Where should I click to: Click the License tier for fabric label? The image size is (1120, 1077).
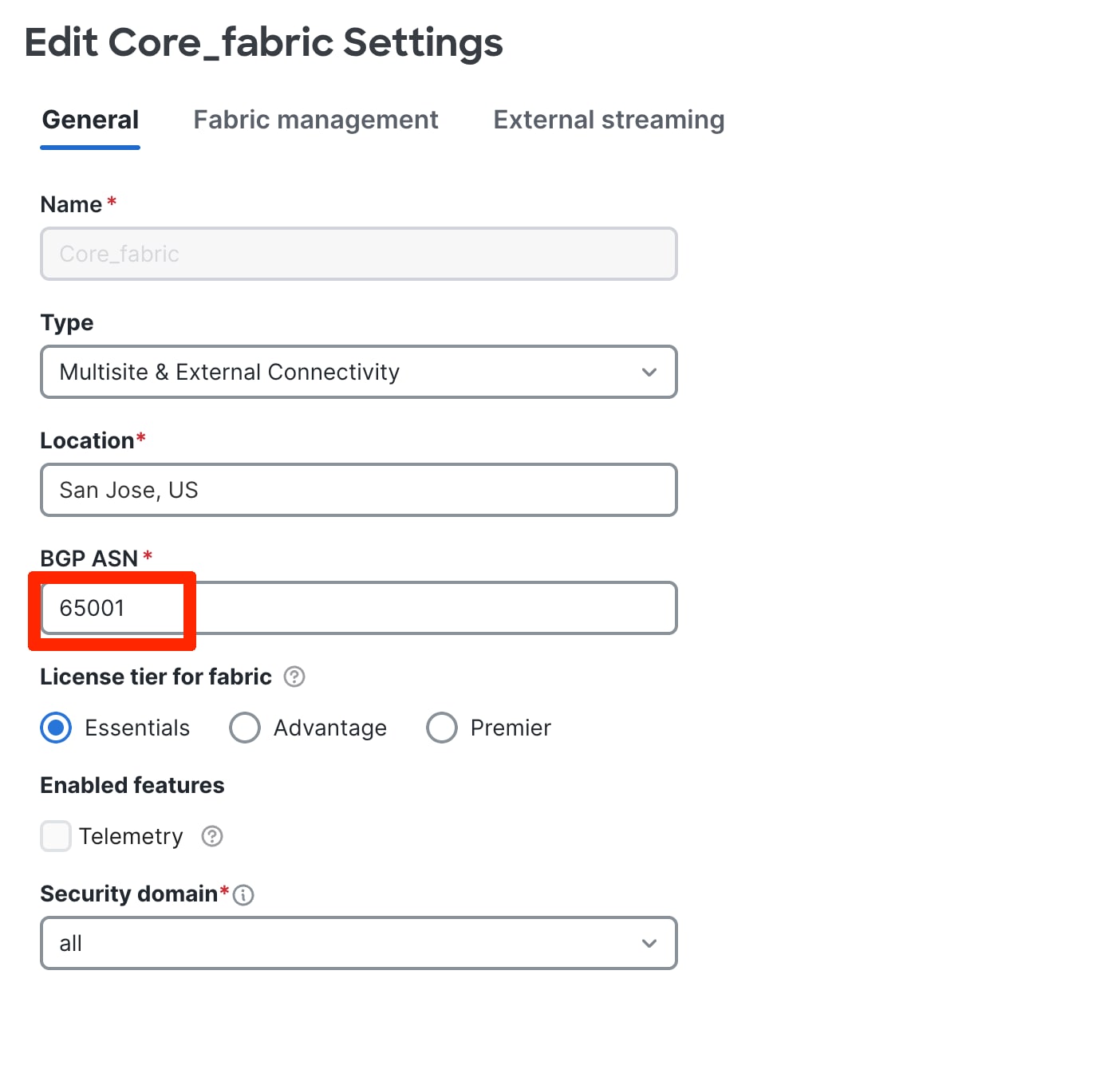tap(156, 677)
